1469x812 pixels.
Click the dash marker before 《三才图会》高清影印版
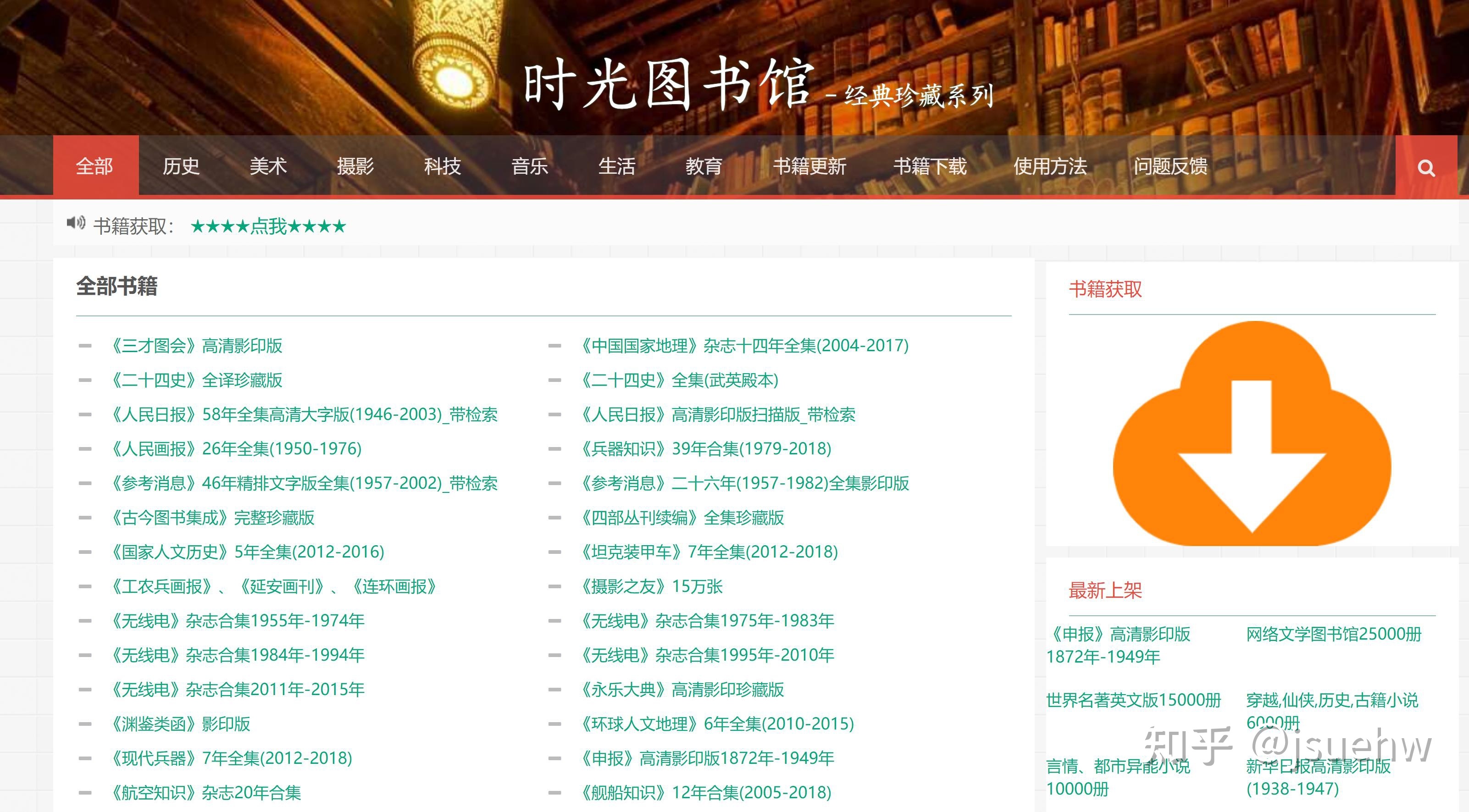[x=85, y=346]
